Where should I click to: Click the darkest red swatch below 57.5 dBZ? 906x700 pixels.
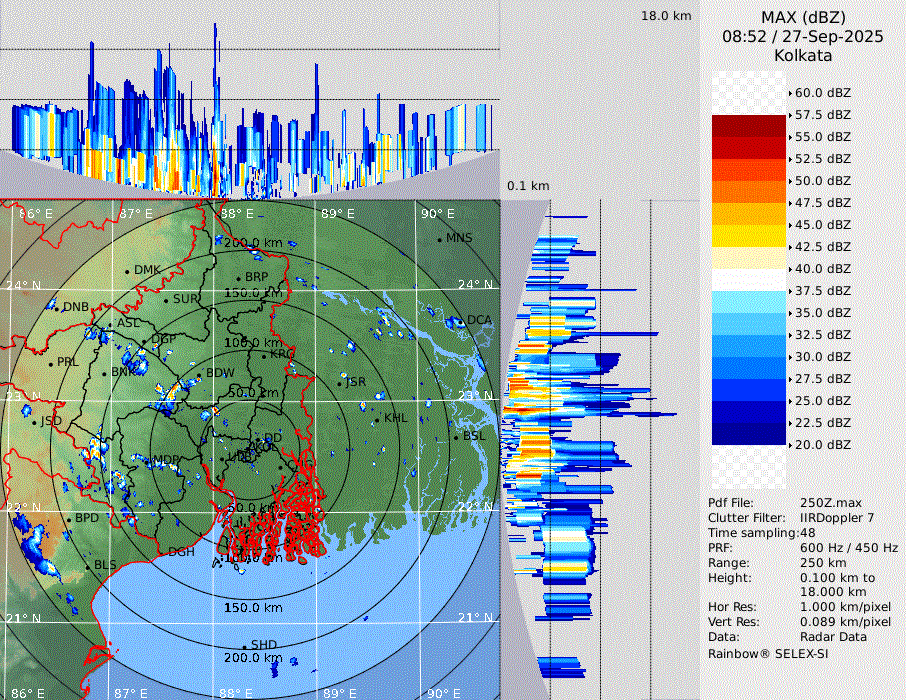(748, 126)
